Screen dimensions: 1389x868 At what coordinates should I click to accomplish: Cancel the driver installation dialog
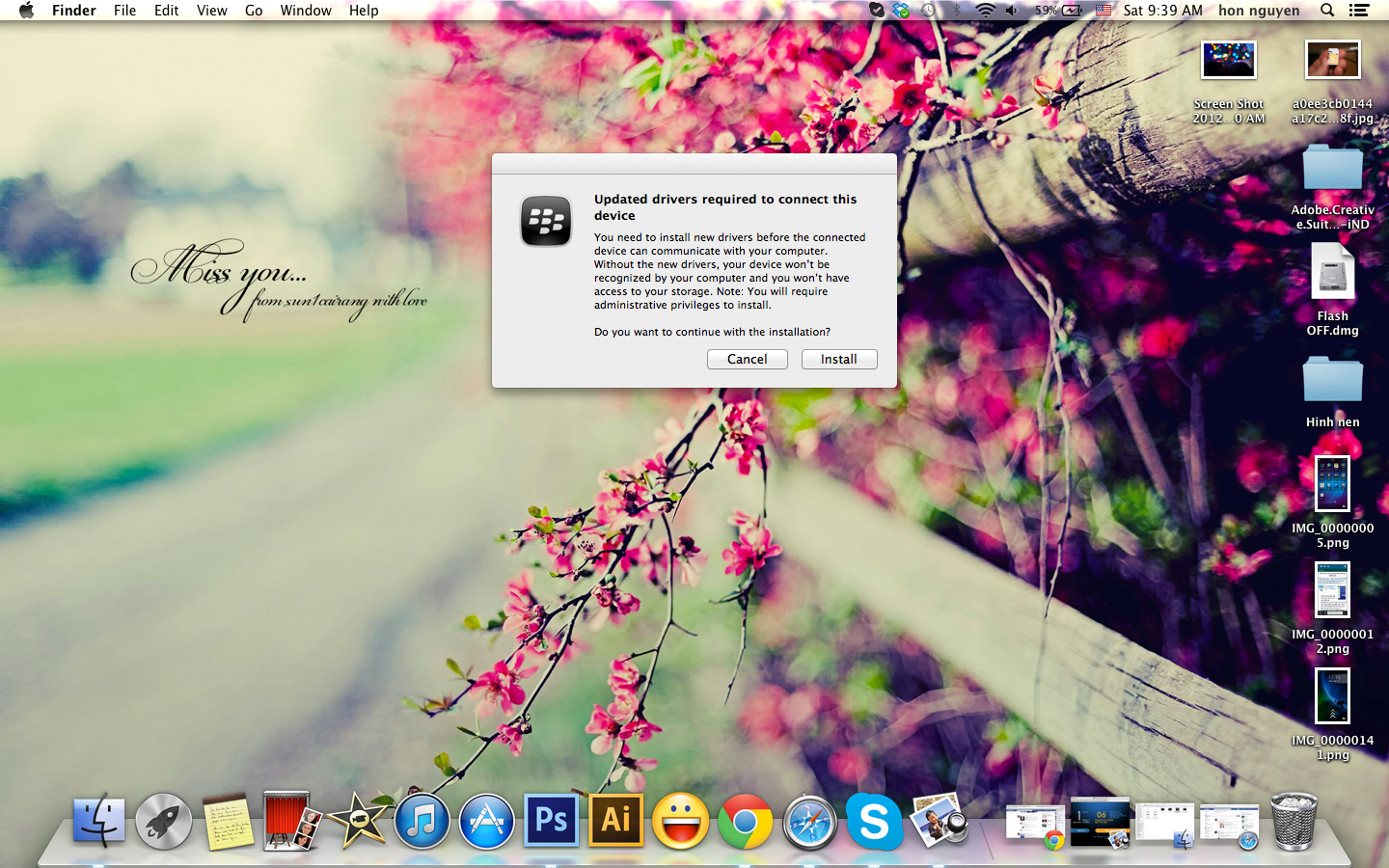coord(748,359)
